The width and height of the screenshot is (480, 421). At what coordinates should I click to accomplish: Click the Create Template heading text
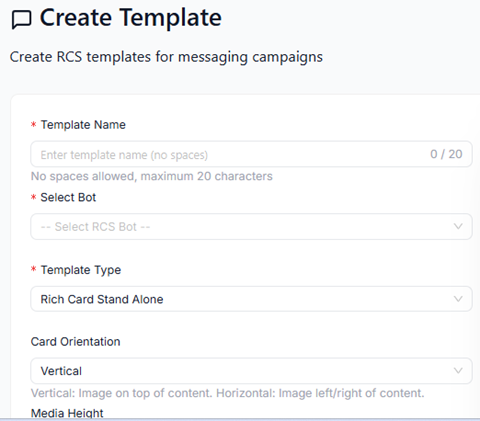pos(131,18)
